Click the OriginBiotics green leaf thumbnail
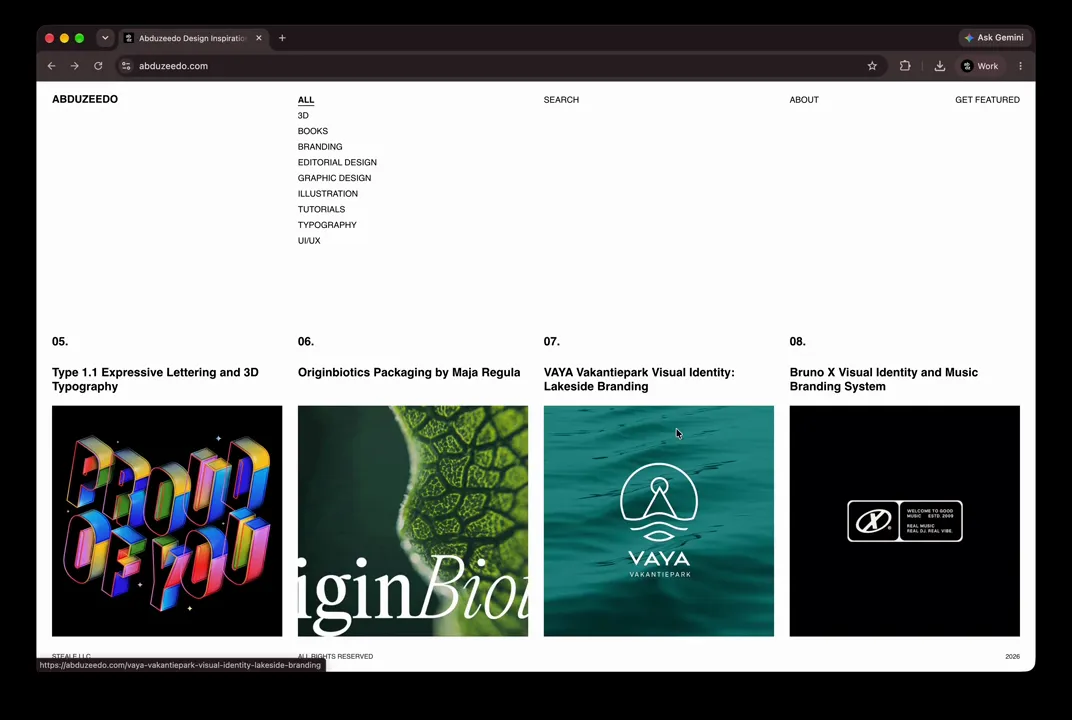 pos(413,521)
